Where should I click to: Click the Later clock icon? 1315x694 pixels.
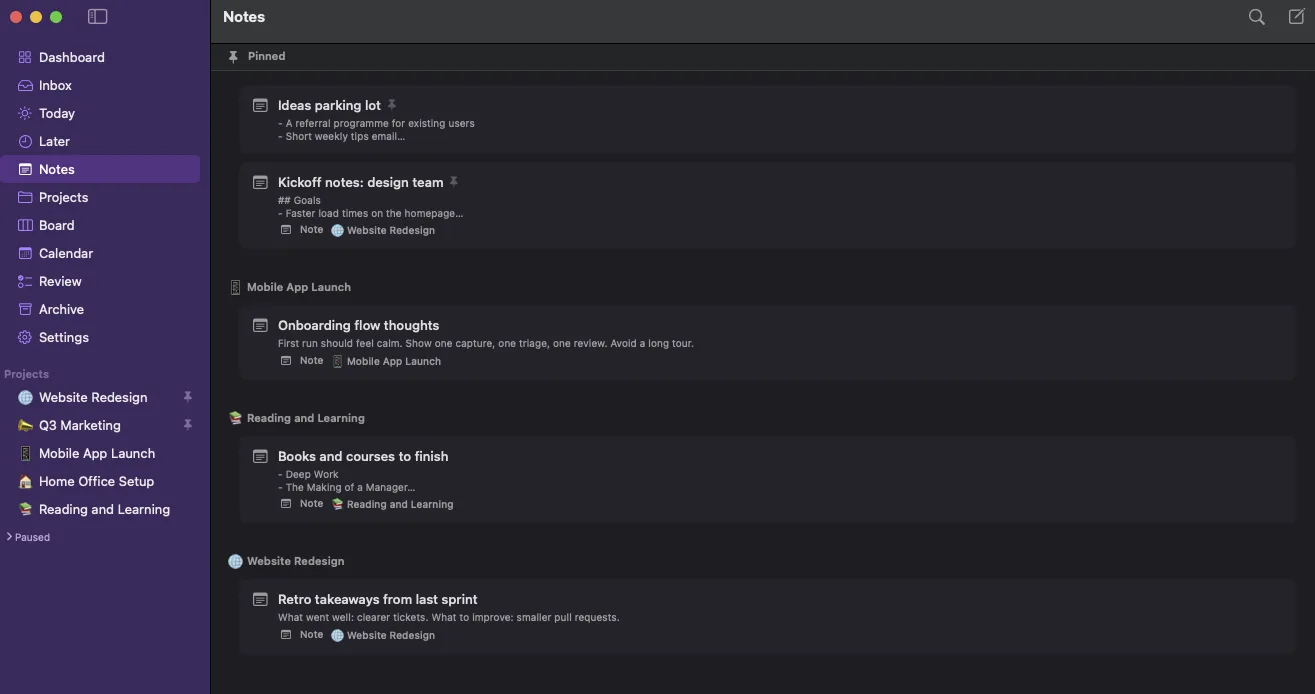tap(25, 141)
